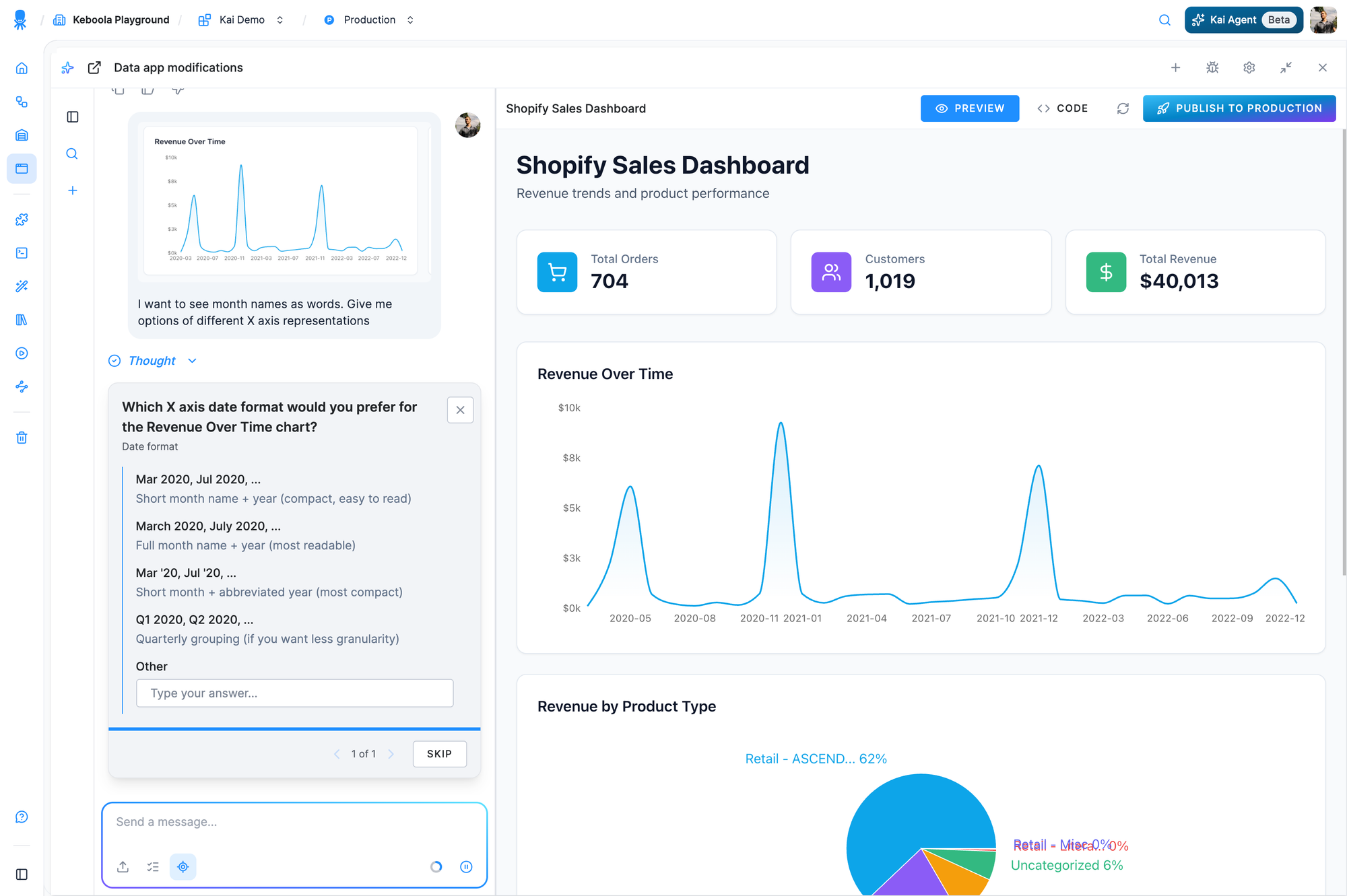The width and height of the screenshot is (1347, 896).
Task: Open the Keboola octopus logo home
Action: tap(20, 20)
